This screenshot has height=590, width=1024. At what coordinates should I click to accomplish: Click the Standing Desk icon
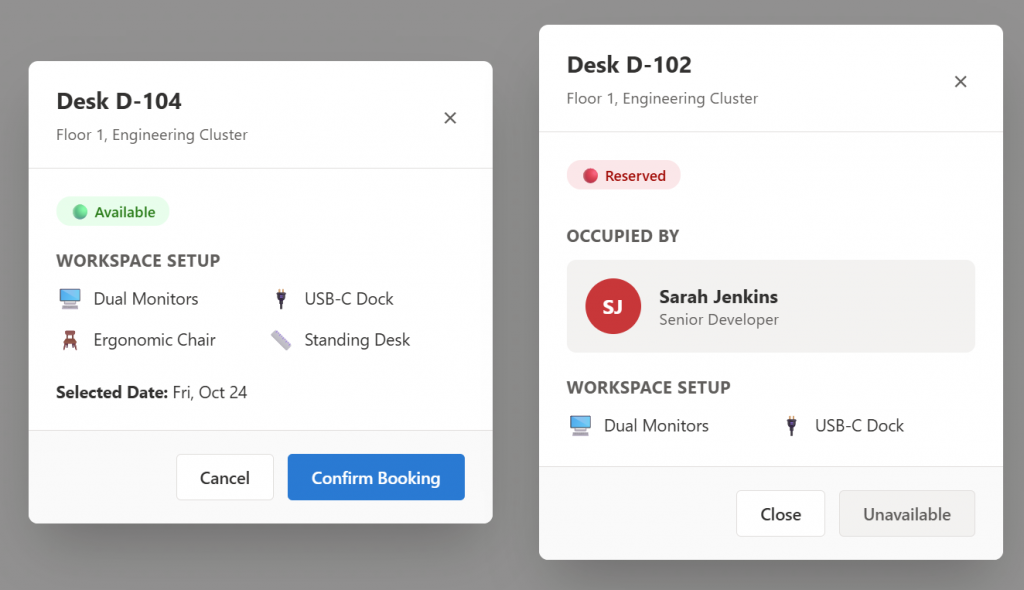click(281, 340)
